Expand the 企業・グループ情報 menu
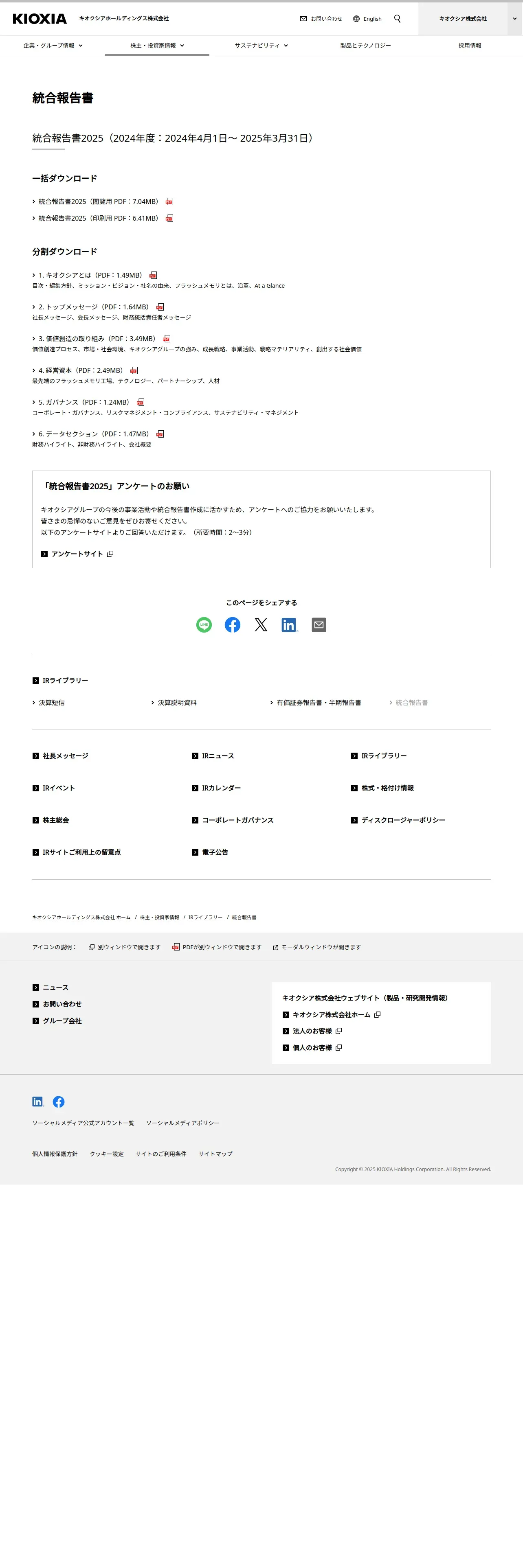This screenshot has width=523, height=1568. pos(53,46)
